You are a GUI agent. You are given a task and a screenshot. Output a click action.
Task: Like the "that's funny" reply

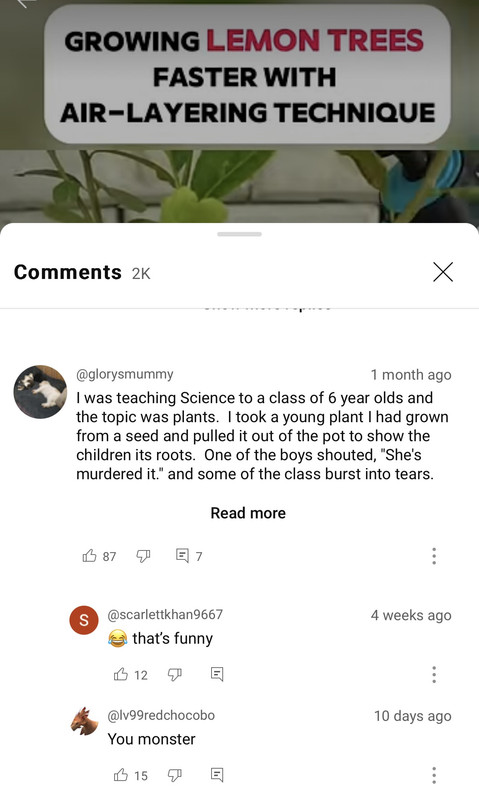coord(121,674)
